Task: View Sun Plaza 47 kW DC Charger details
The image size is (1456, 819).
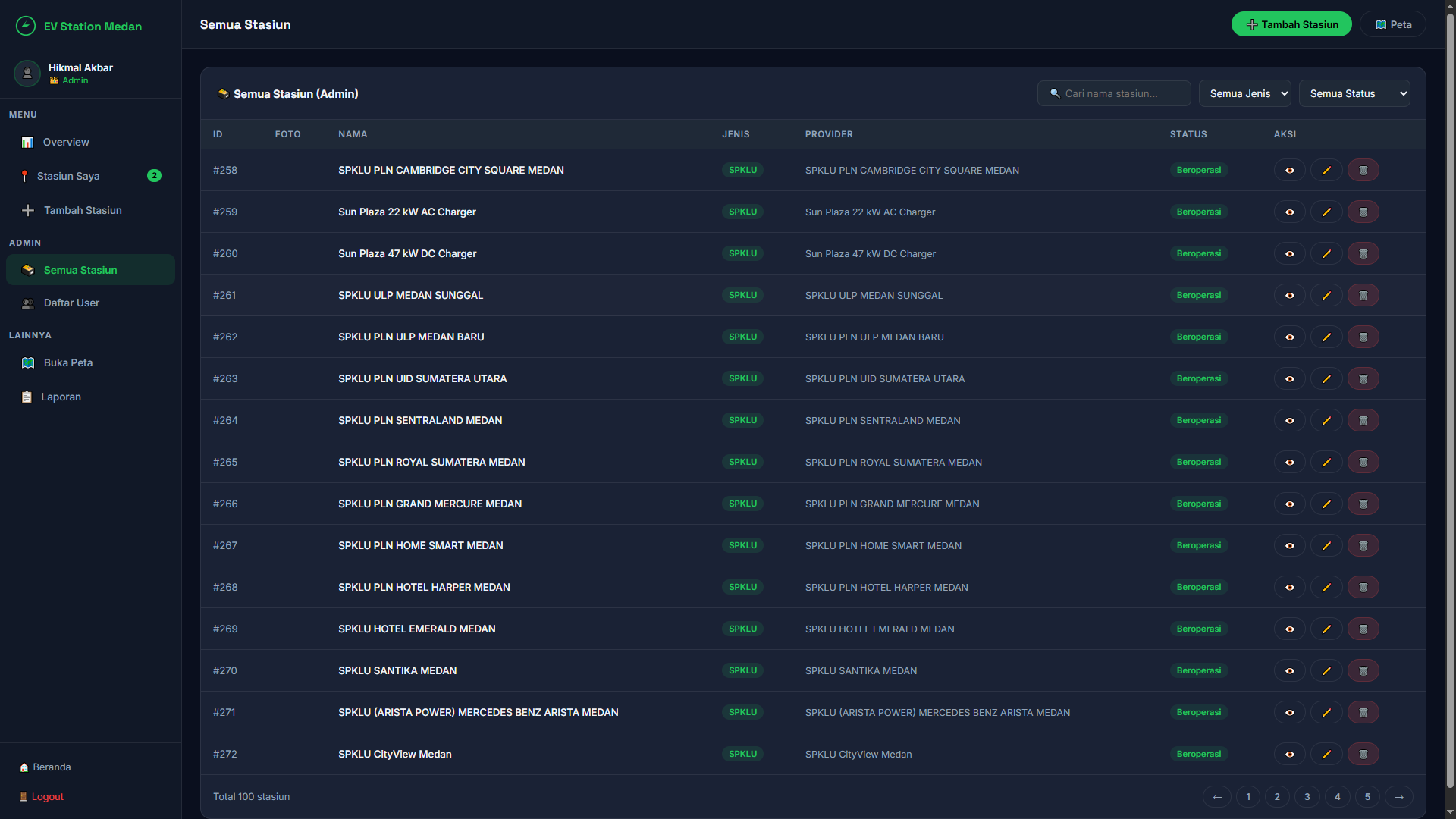Action: (1289, 253)
